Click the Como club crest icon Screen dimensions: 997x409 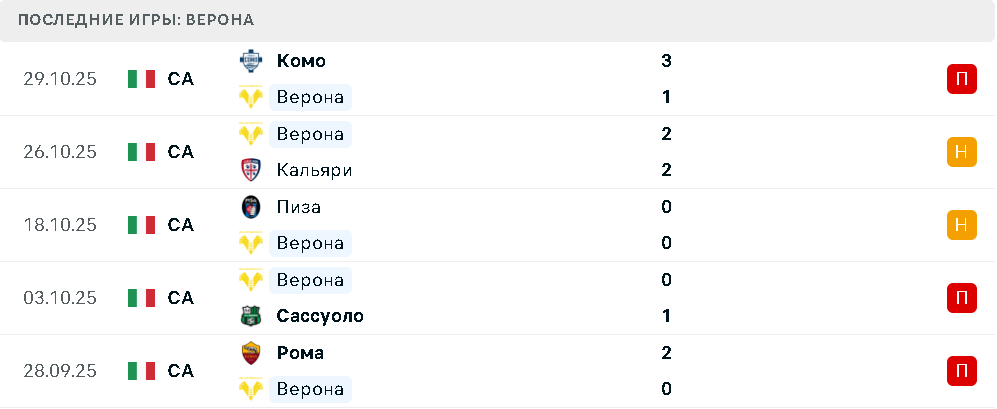(250, 61)
